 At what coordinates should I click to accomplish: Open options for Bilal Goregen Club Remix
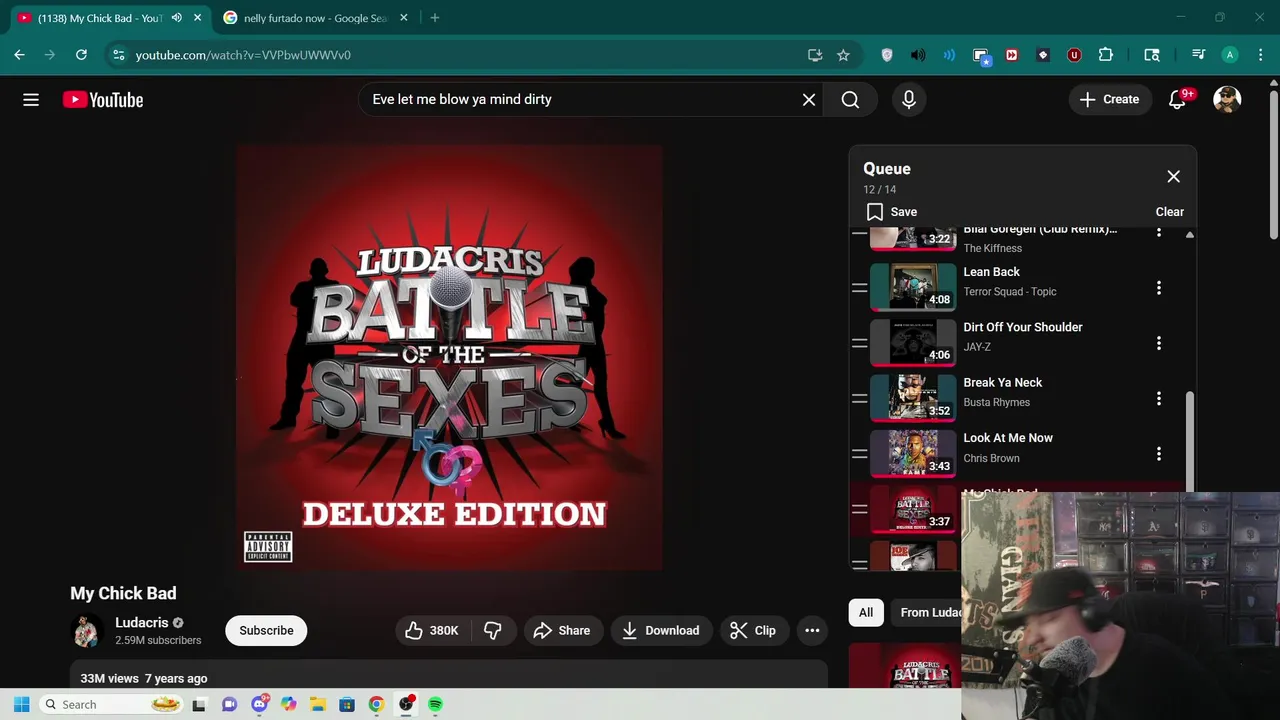1159,233
